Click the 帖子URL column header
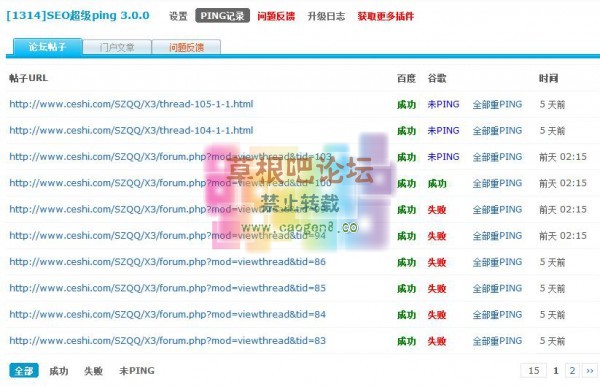Screen dimensions: 600x387 tap(28, 78)
